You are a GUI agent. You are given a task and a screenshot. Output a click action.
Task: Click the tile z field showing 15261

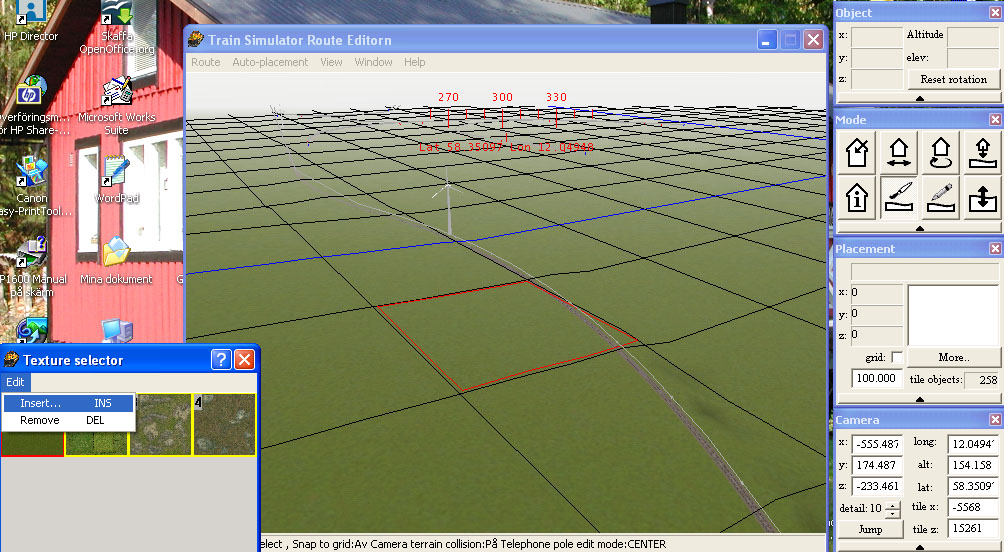point(973,528)
